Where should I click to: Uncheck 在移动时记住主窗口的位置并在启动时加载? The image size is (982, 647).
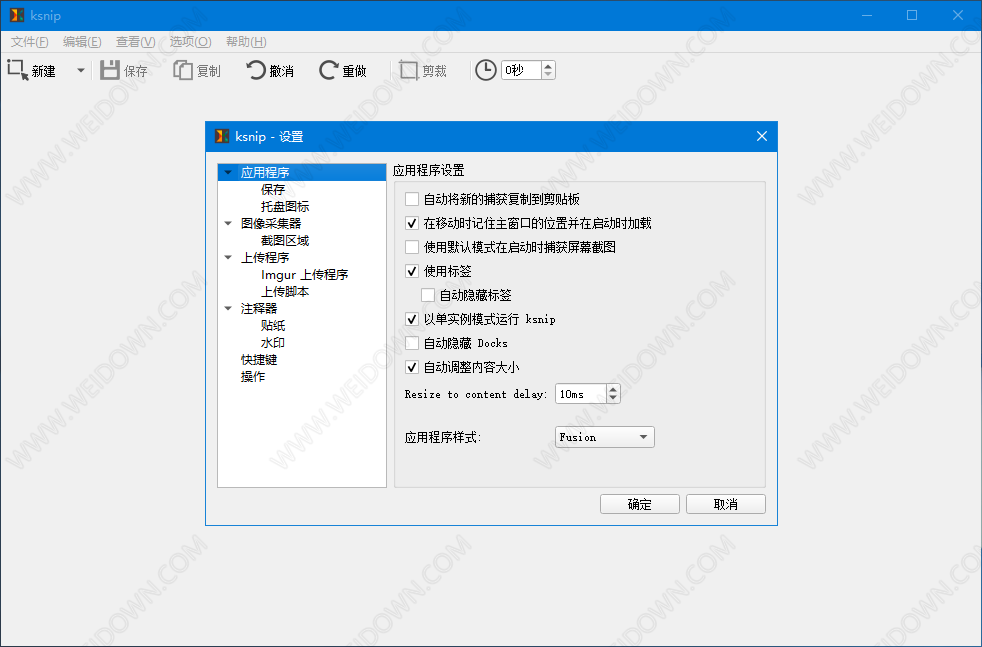pyautogui.click(x=412, y=223)
